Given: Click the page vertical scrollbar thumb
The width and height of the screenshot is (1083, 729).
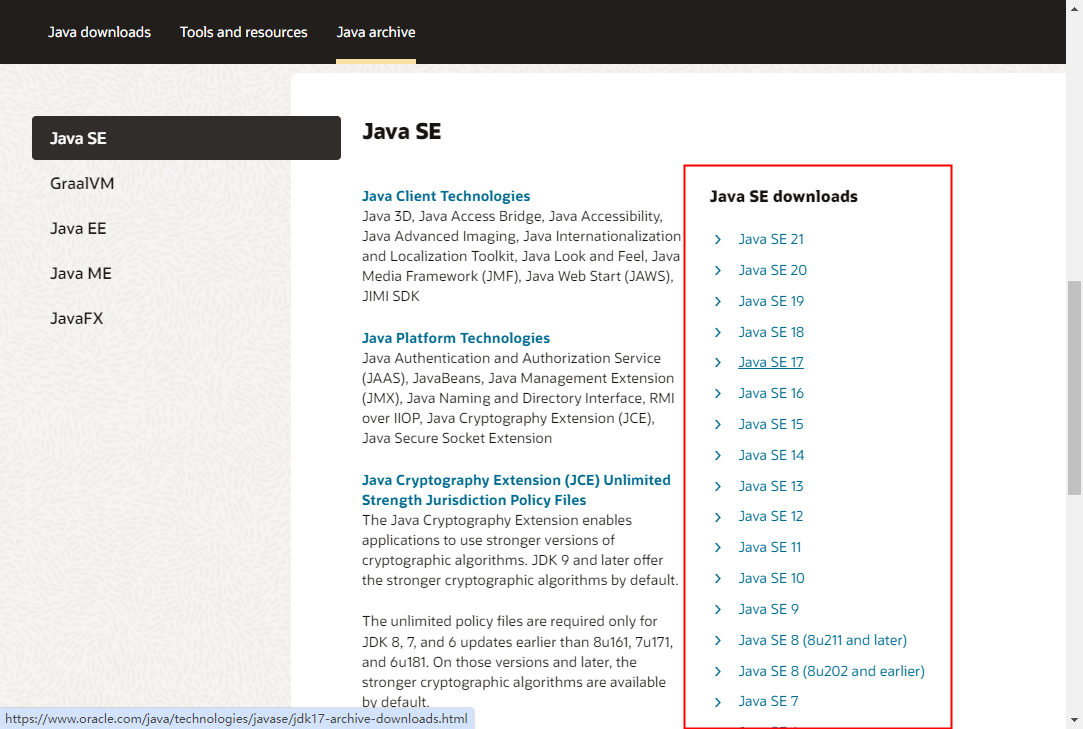Looking at the screenshot, I should [x=1074, y=388].
